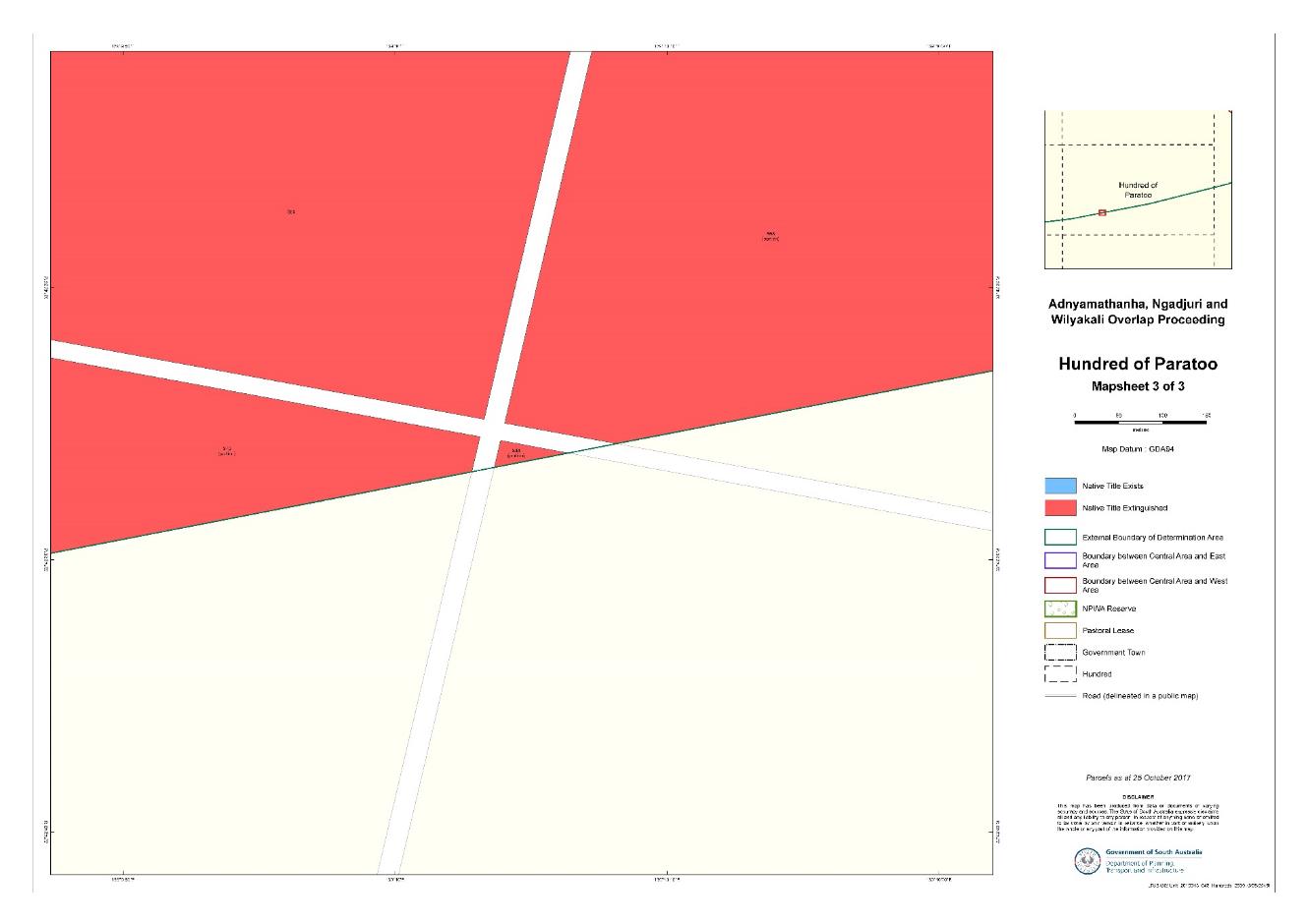
Task: Select the dashed Hundred legend box
Action: 1060,674
